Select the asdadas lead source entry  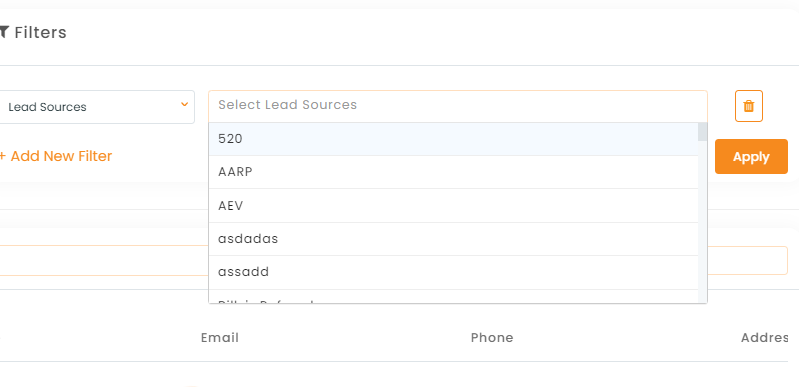pos(454,239)
